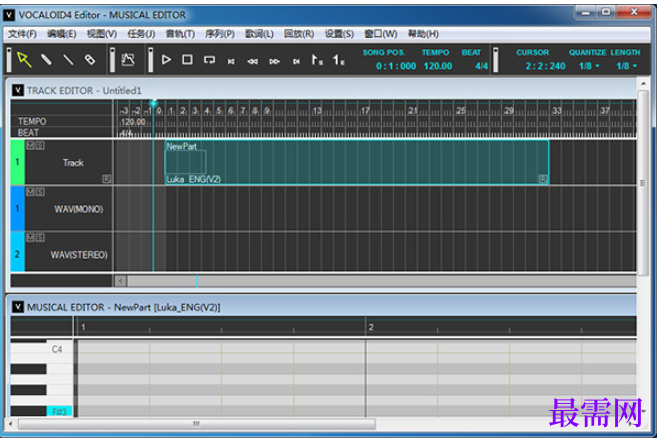The image size is (661, 444).
Task: Rewind the song position
Action: tap(253, 62)
